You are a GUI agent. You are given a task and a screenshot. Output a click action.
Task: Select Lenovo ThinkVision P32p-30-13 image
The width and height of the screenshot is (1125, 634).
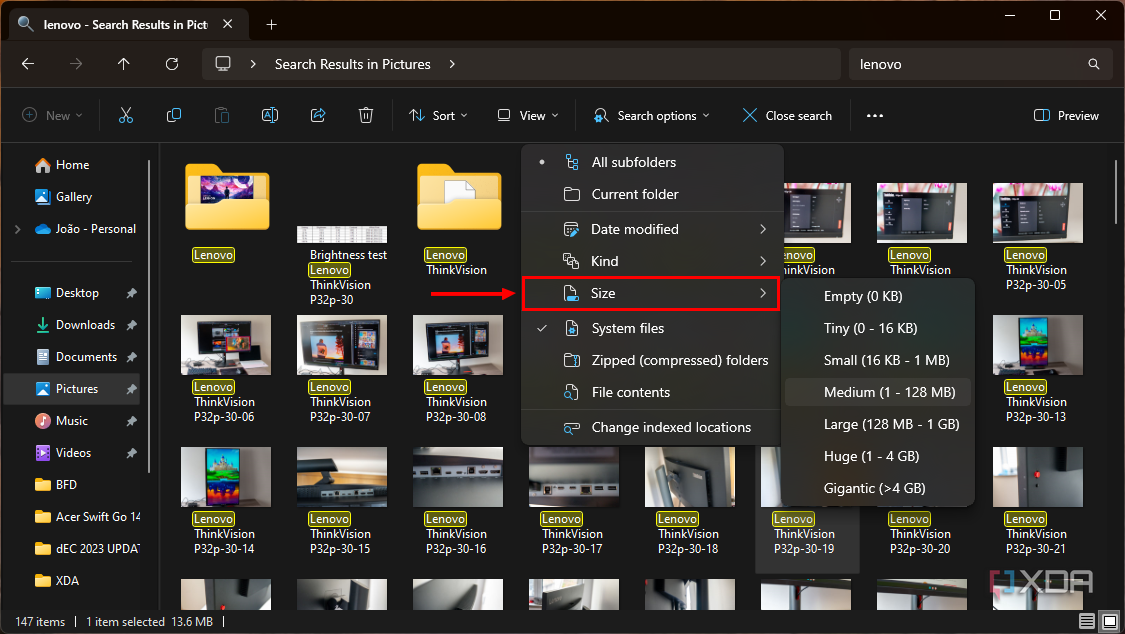[1037, 370]
